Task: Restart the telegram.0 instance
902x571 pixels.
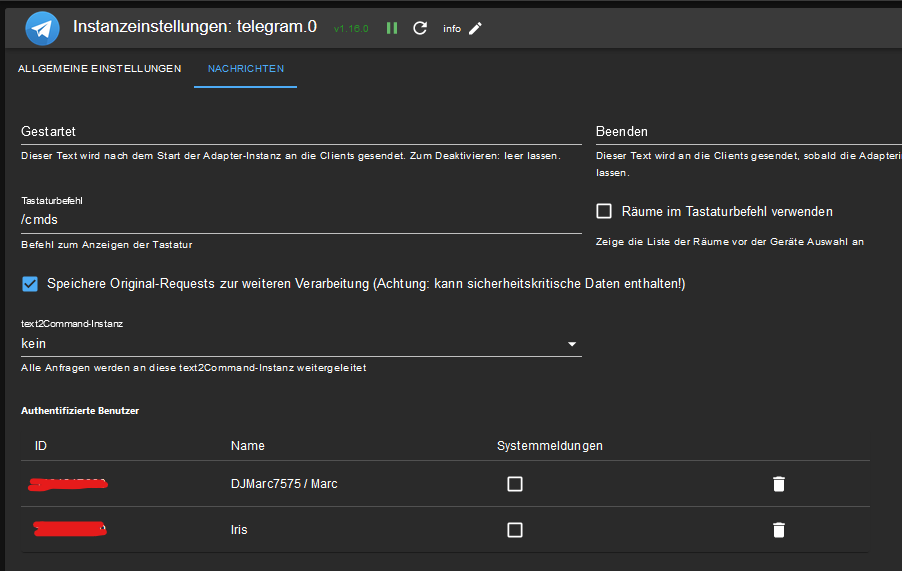Action: (x=420, y=28)
